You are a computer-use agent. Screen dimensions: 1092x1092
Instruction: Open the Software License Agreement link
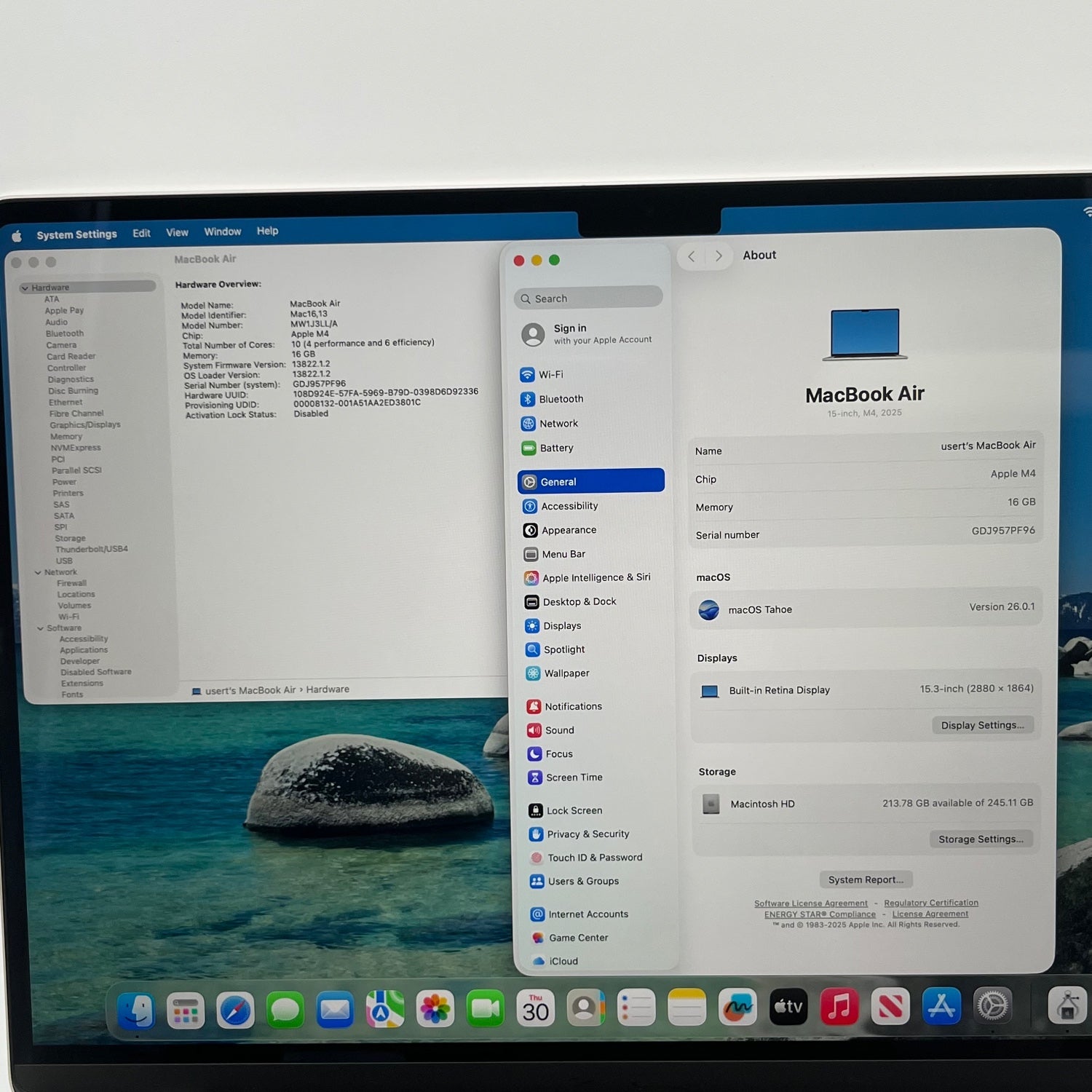810,903
